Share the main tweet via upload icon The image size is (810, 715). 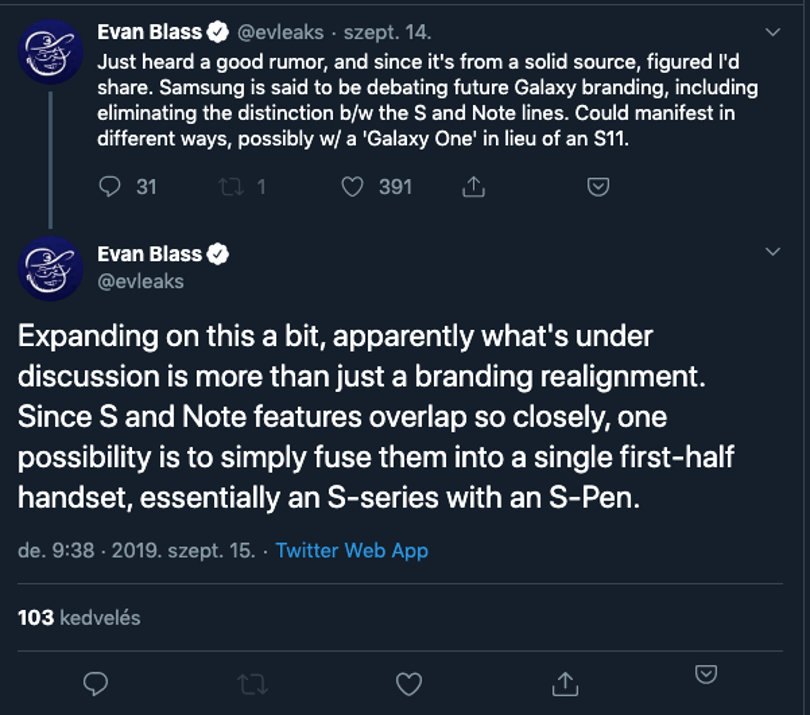(565, 684)
